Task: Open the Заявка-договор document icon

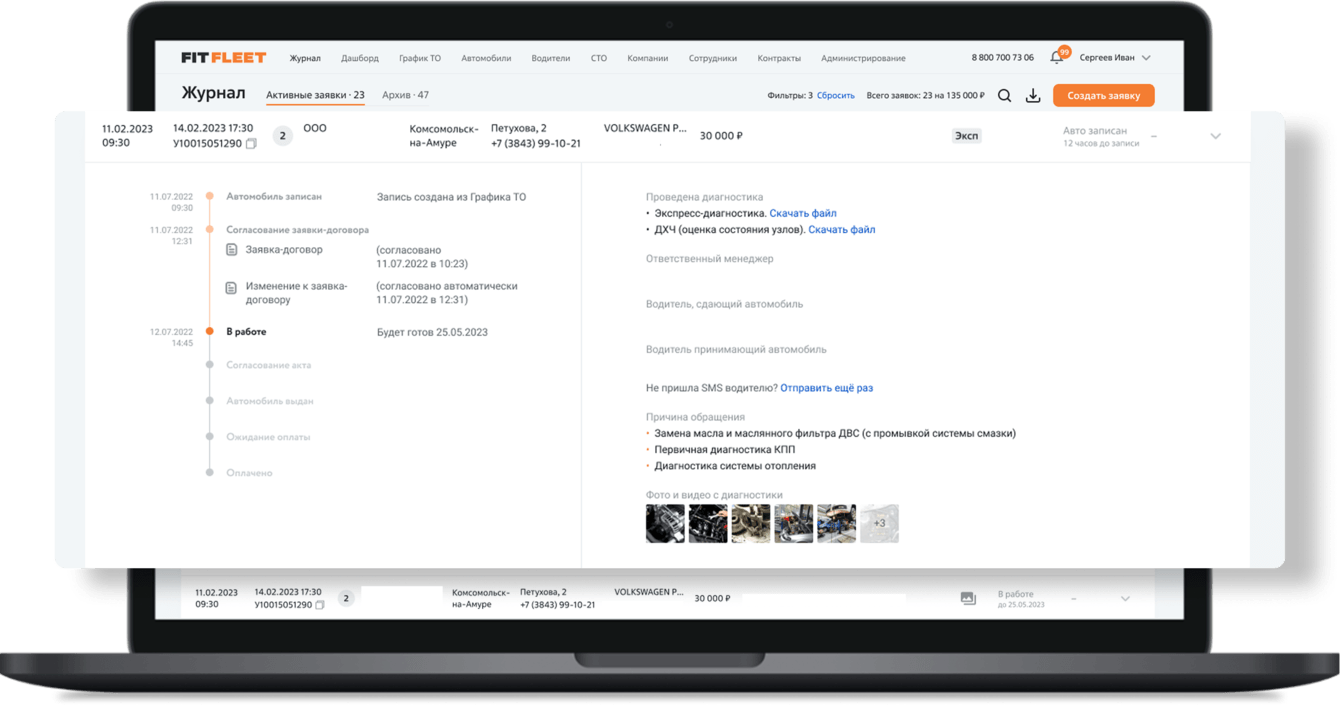Action: coord(233,249)
